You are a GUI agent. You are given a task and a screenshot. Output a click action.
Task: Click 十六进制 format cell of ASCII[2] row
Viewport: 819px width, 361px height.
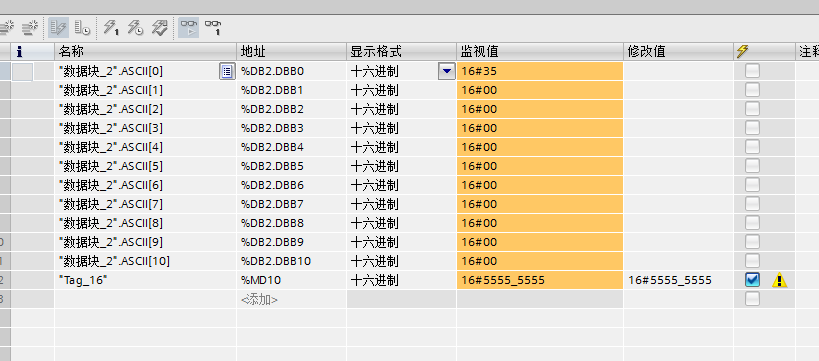[x=401, y=109]
